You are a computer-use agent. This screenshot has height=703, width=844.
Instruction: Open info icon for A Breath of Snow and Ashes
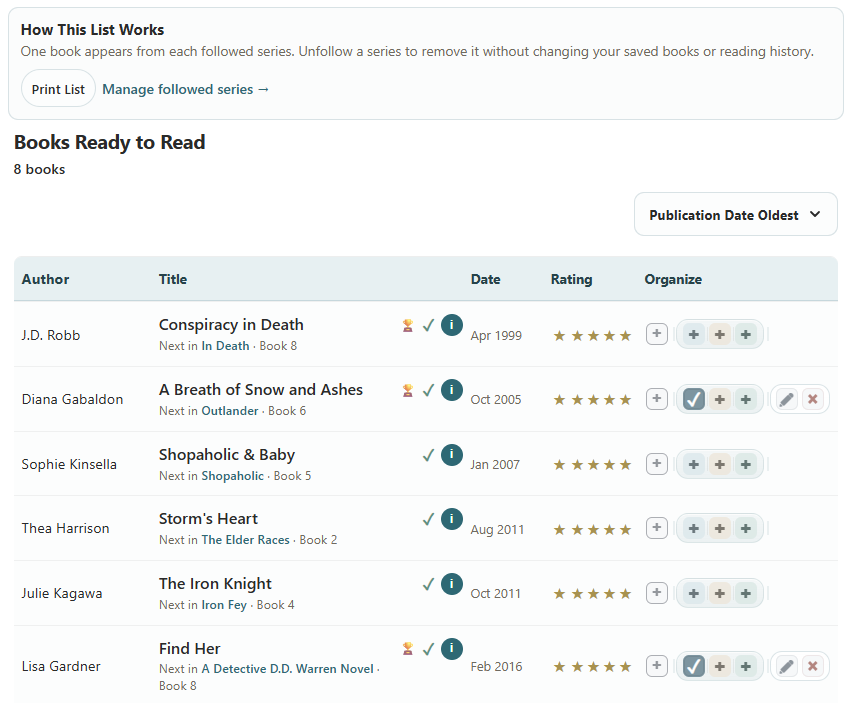(452, 390)
